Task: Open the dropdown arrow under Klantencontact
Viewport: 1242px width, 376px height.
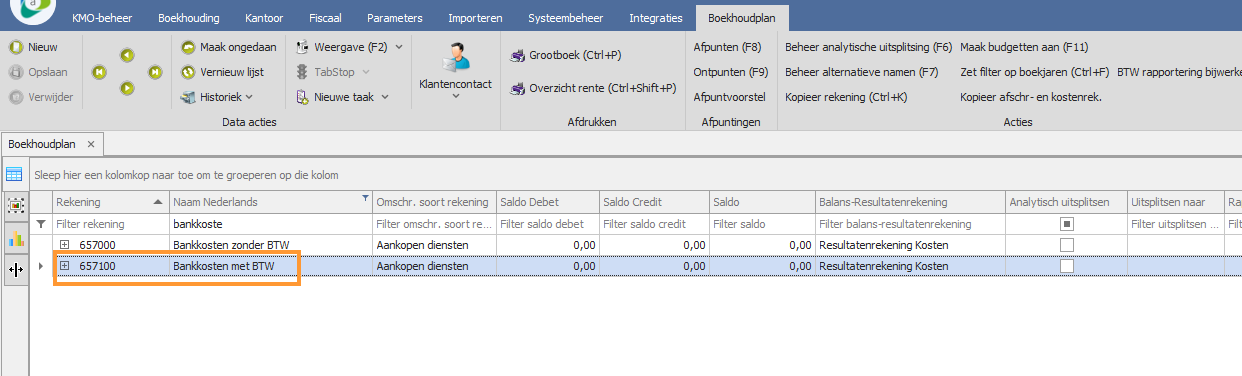Action: point(455,97)
